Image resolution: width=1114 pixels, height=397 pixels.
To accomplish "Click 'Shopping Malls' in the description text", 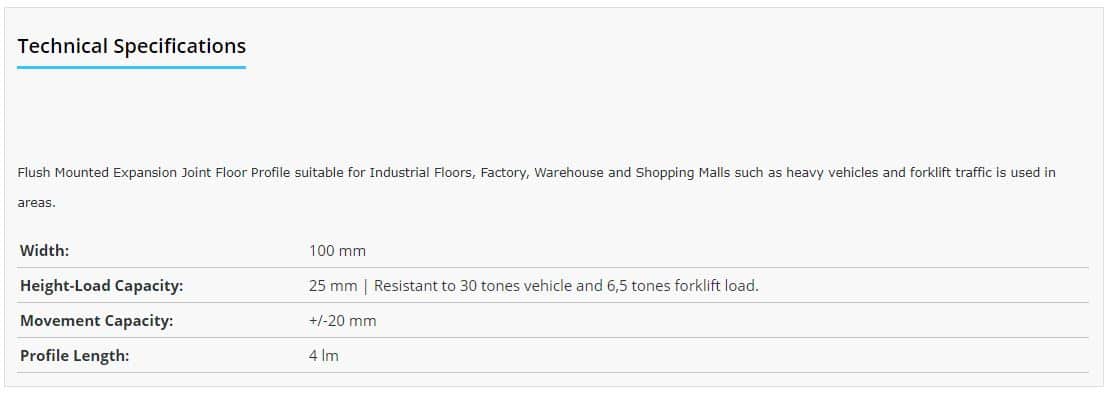I will tap(682, 173).
